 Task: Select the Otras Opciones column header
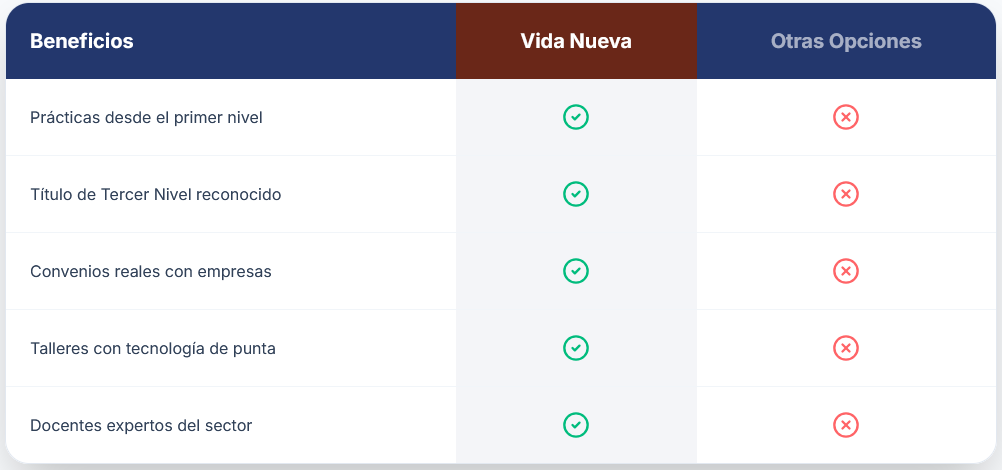[846, 41]
